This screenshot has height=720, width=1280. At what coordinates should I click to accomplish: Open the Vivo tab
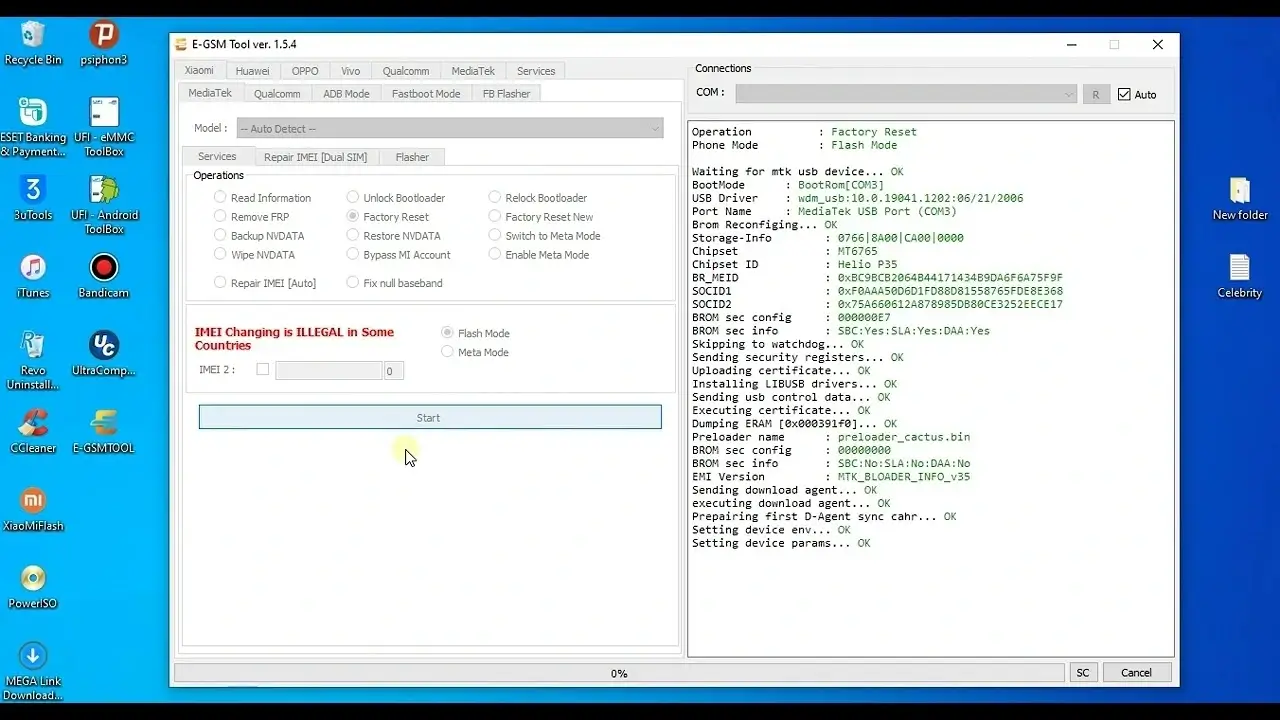(x=350, y=71)
